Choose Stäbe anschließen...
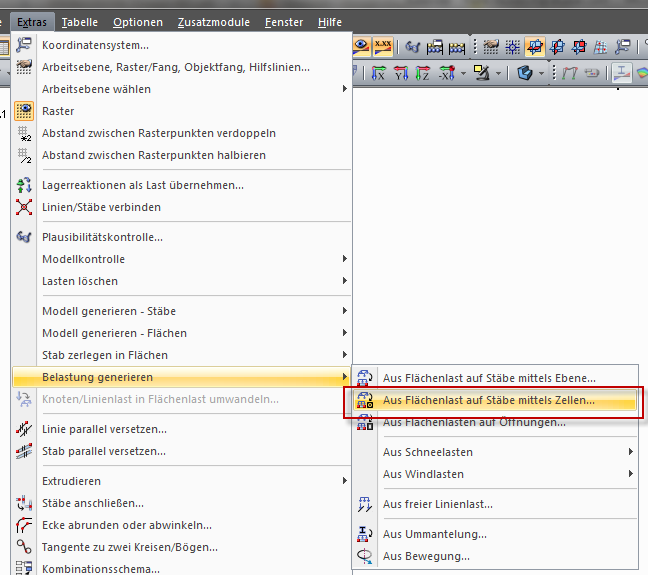 [x=182, y=503]
